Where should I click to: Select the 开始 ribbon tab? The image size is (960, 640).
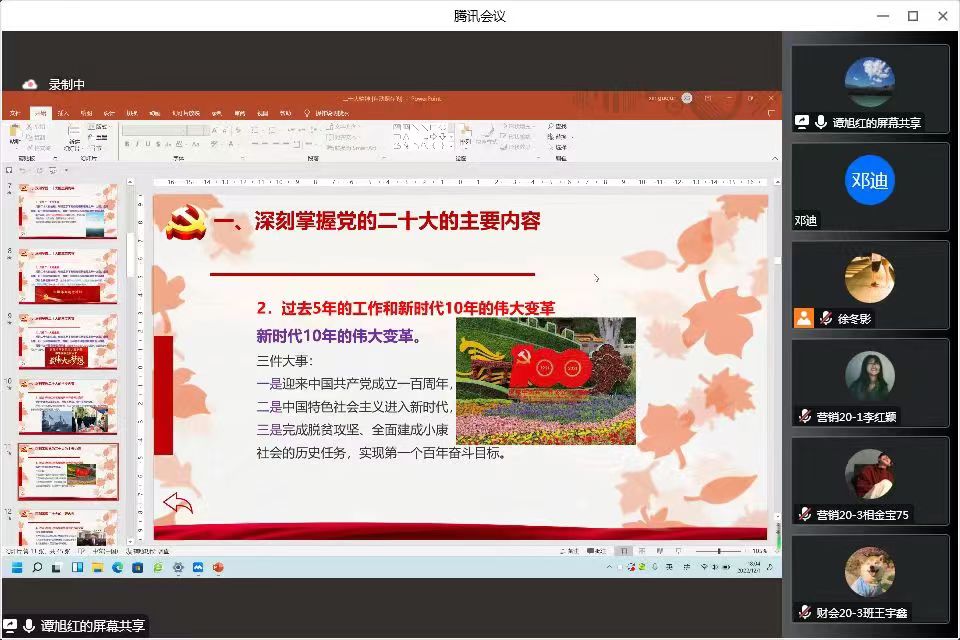pos(40,113)
